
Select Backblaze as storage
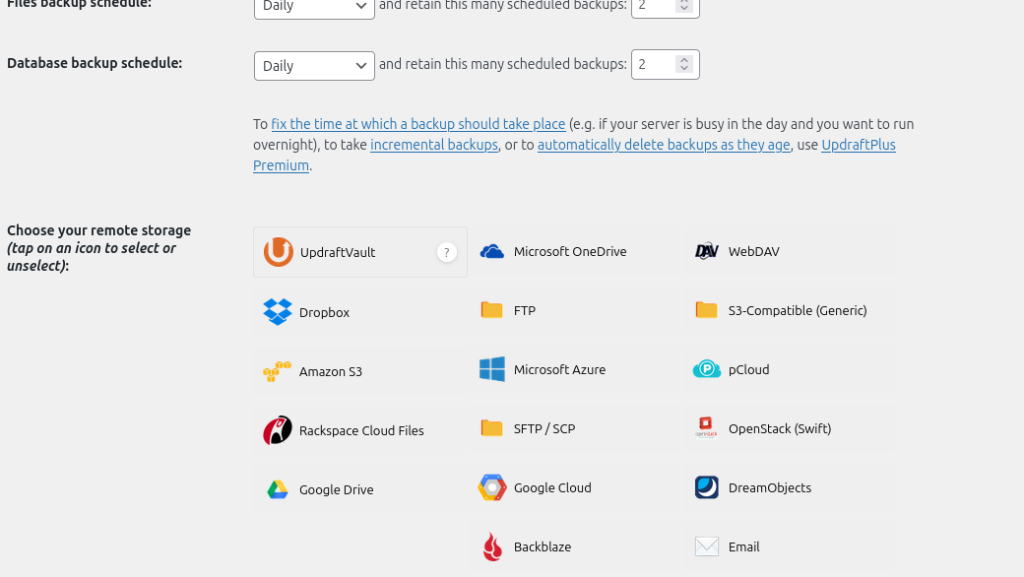pyautogui.click(x=492, y=547)
